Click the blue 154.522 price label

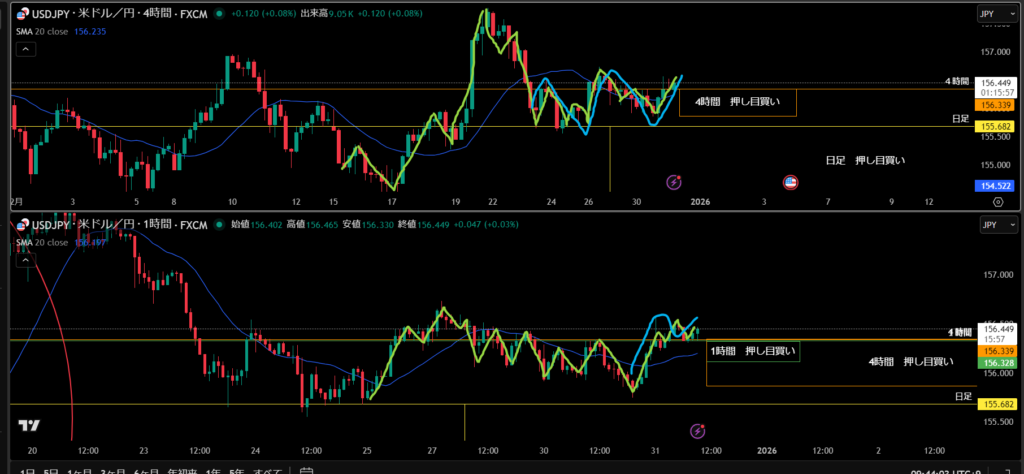click(x=994, y=186)
